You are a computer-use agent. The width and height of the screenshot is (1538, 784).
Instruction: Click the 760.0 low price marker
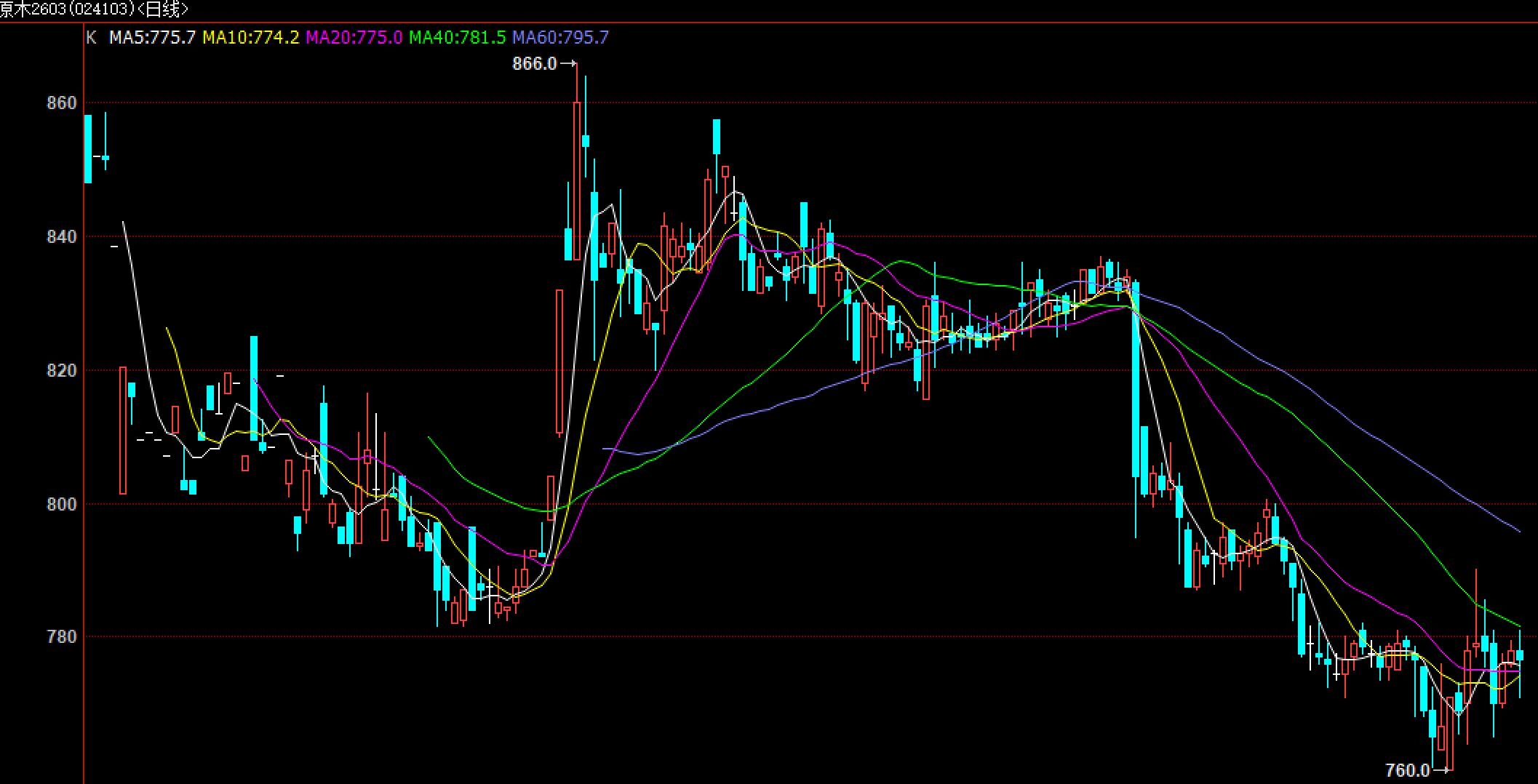pos(1407,770)
